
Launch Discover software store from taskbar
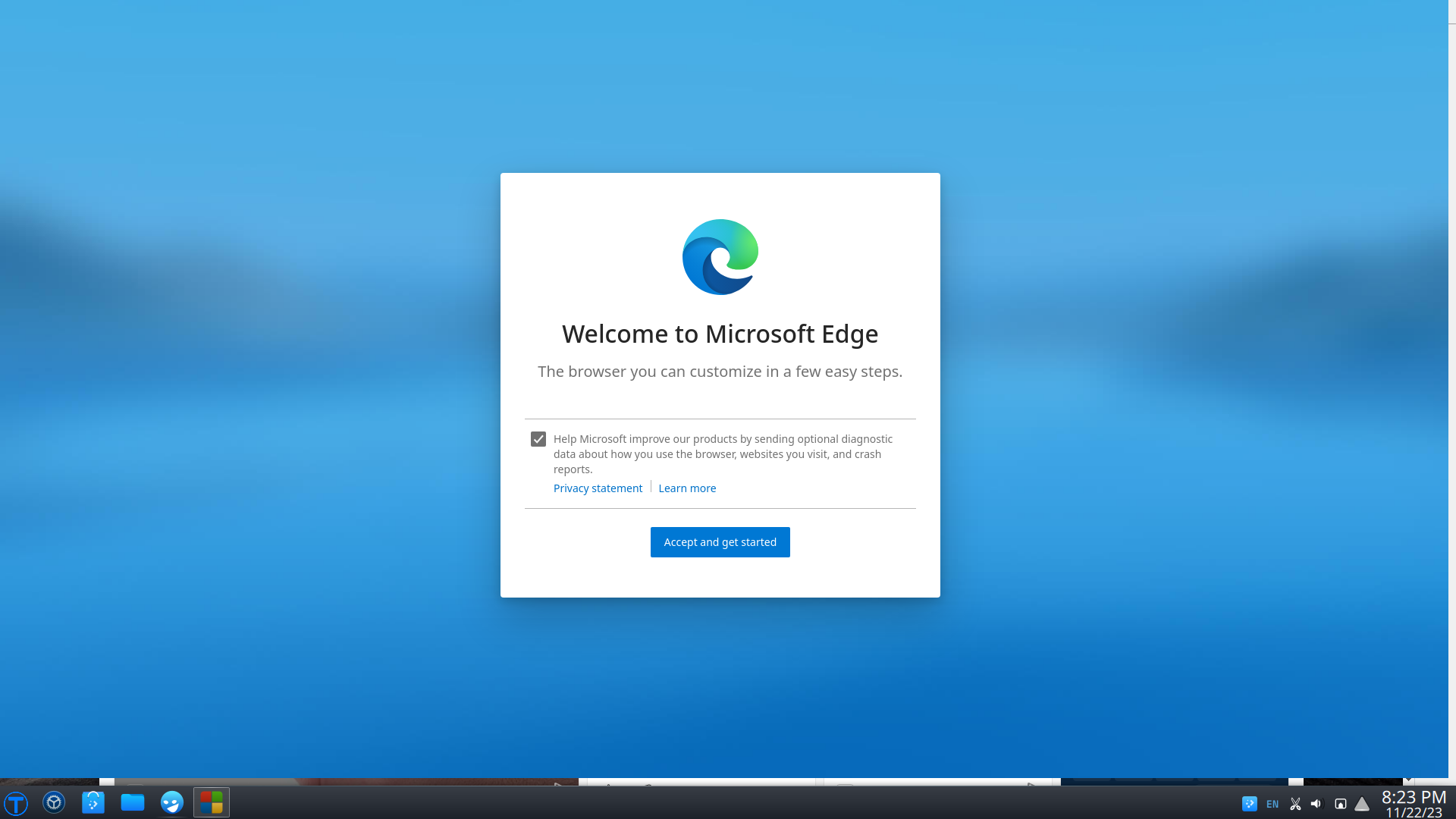93,802
